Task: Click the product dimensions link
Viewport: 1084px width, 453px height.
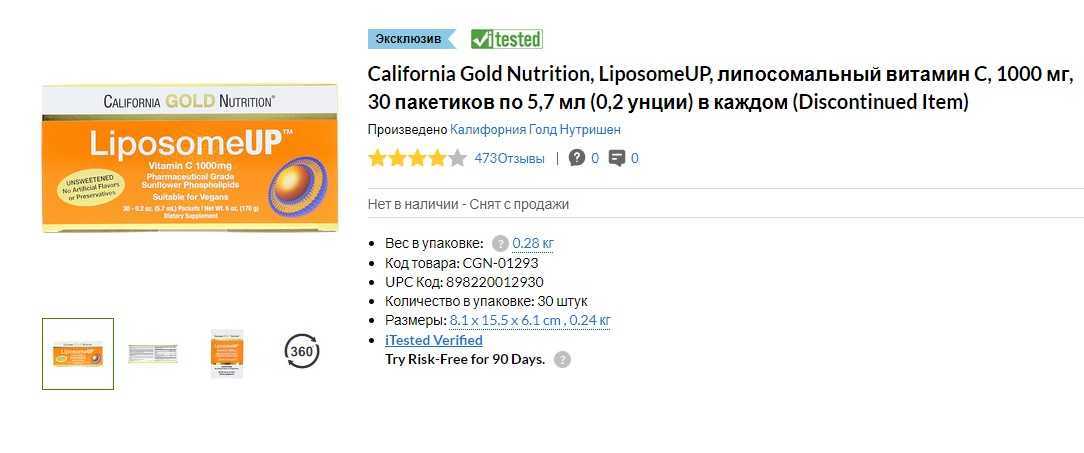Action: 530,320
